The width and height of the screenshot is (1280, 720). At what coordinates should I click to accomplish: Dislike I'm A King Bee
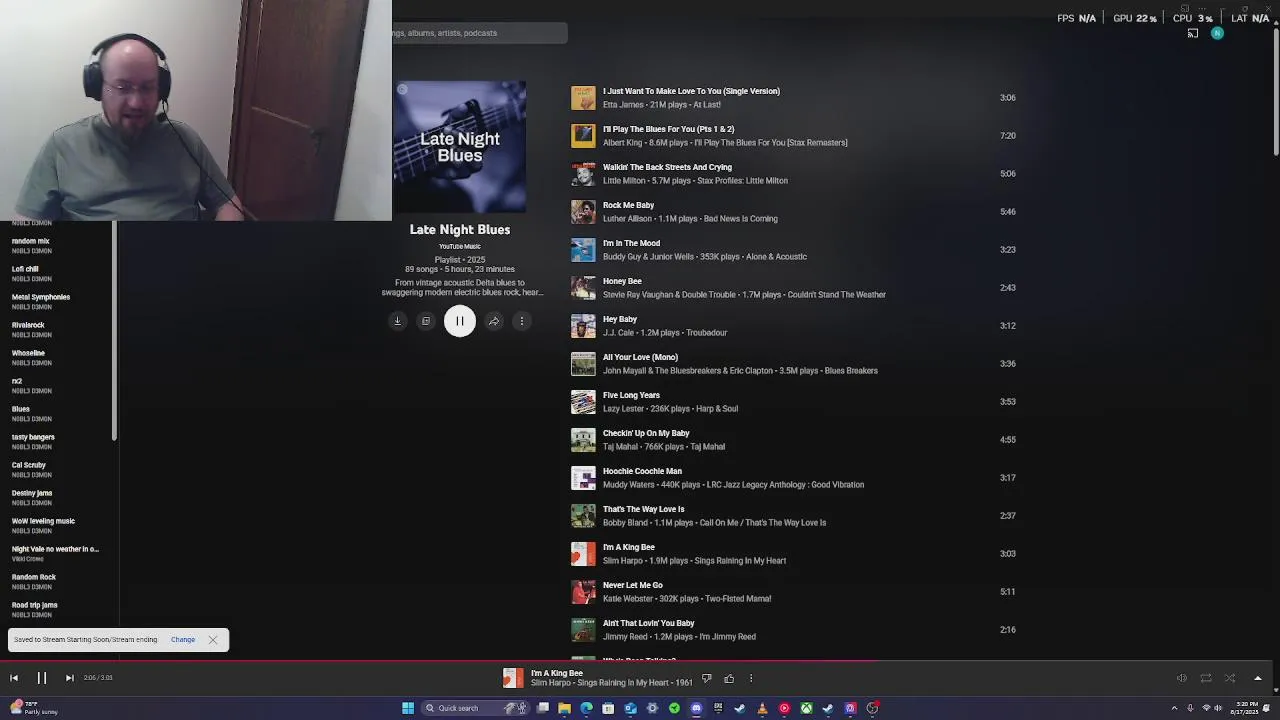[x=707, y=678]
